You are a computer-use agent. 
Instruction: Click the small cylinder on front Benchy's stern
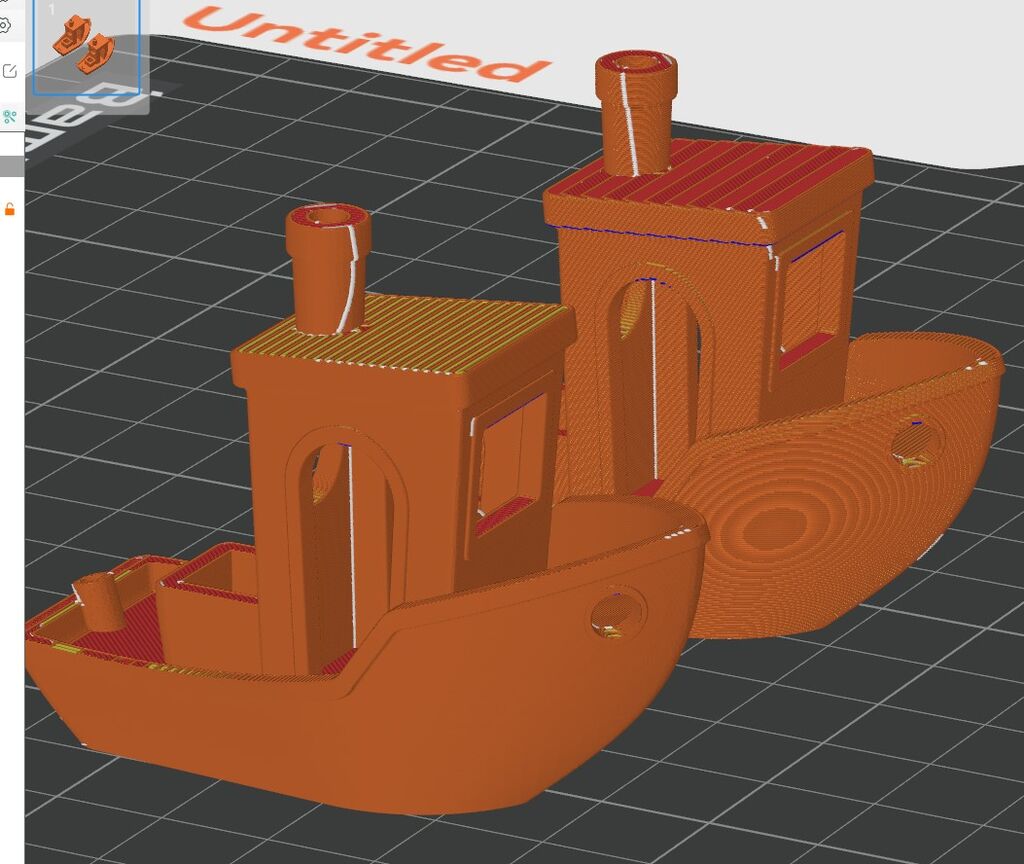click(97, 602)
